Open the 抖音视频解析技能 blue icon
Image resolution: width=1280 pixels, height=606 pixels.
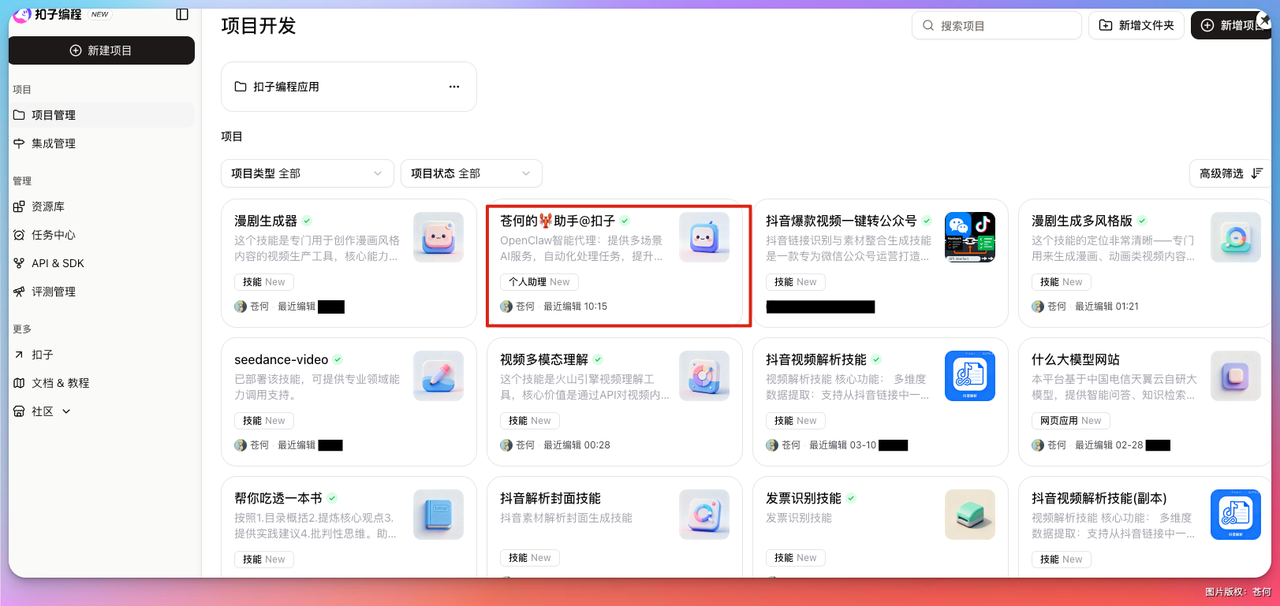point(970,376)
